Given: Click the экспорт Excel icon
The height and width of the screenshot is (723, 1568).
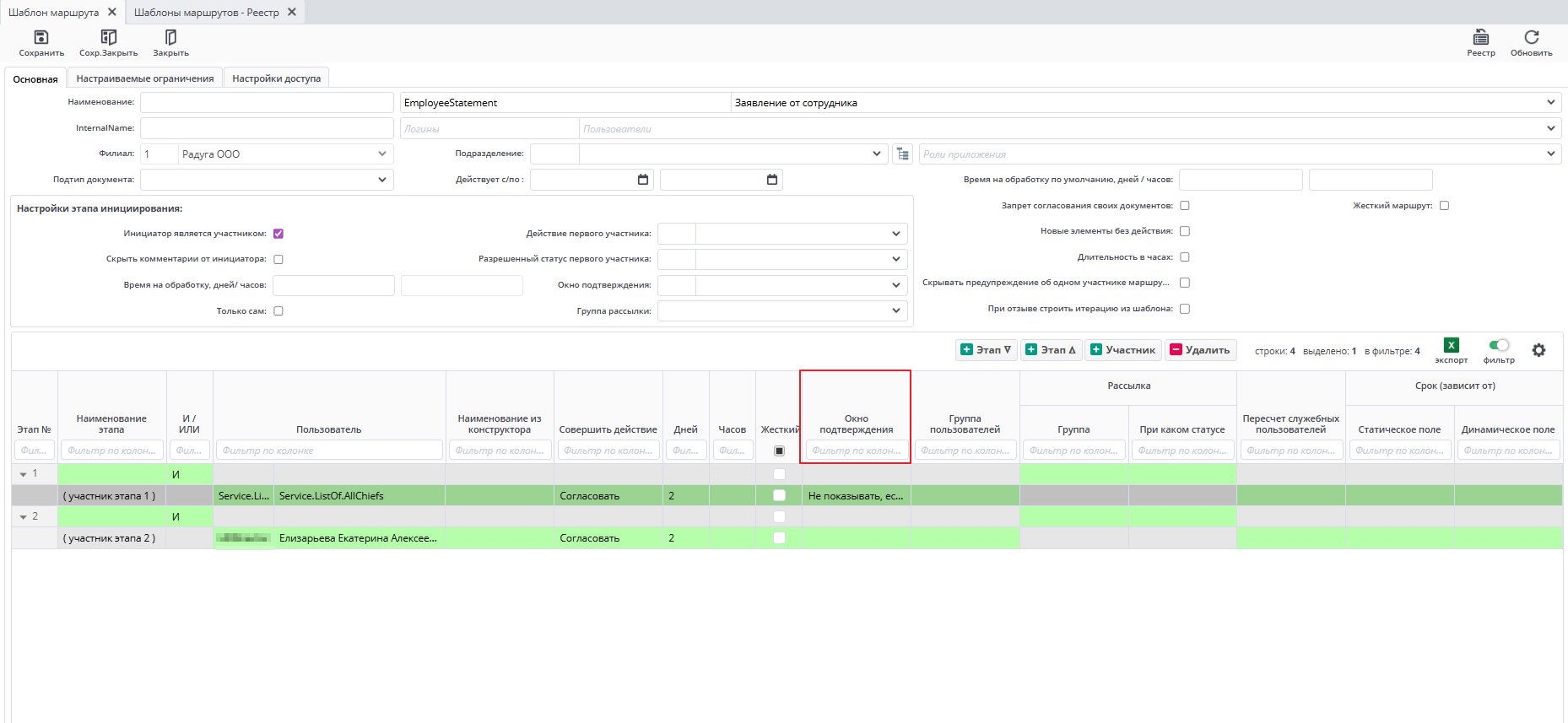Looking at the screenshot, I should 1452,345.
